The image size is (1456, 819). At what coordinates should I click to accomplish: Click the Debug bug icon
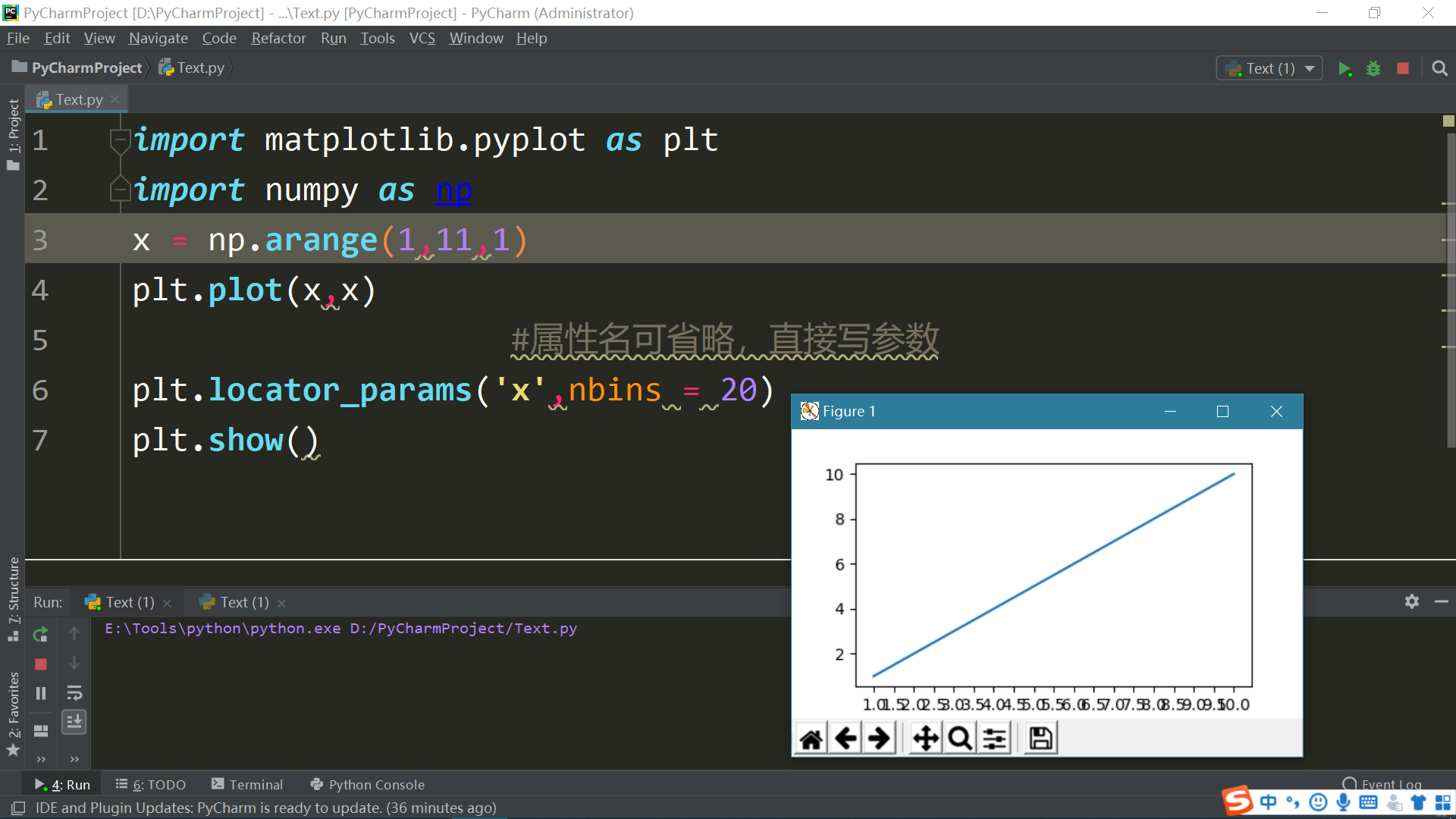coord(1373,68)
